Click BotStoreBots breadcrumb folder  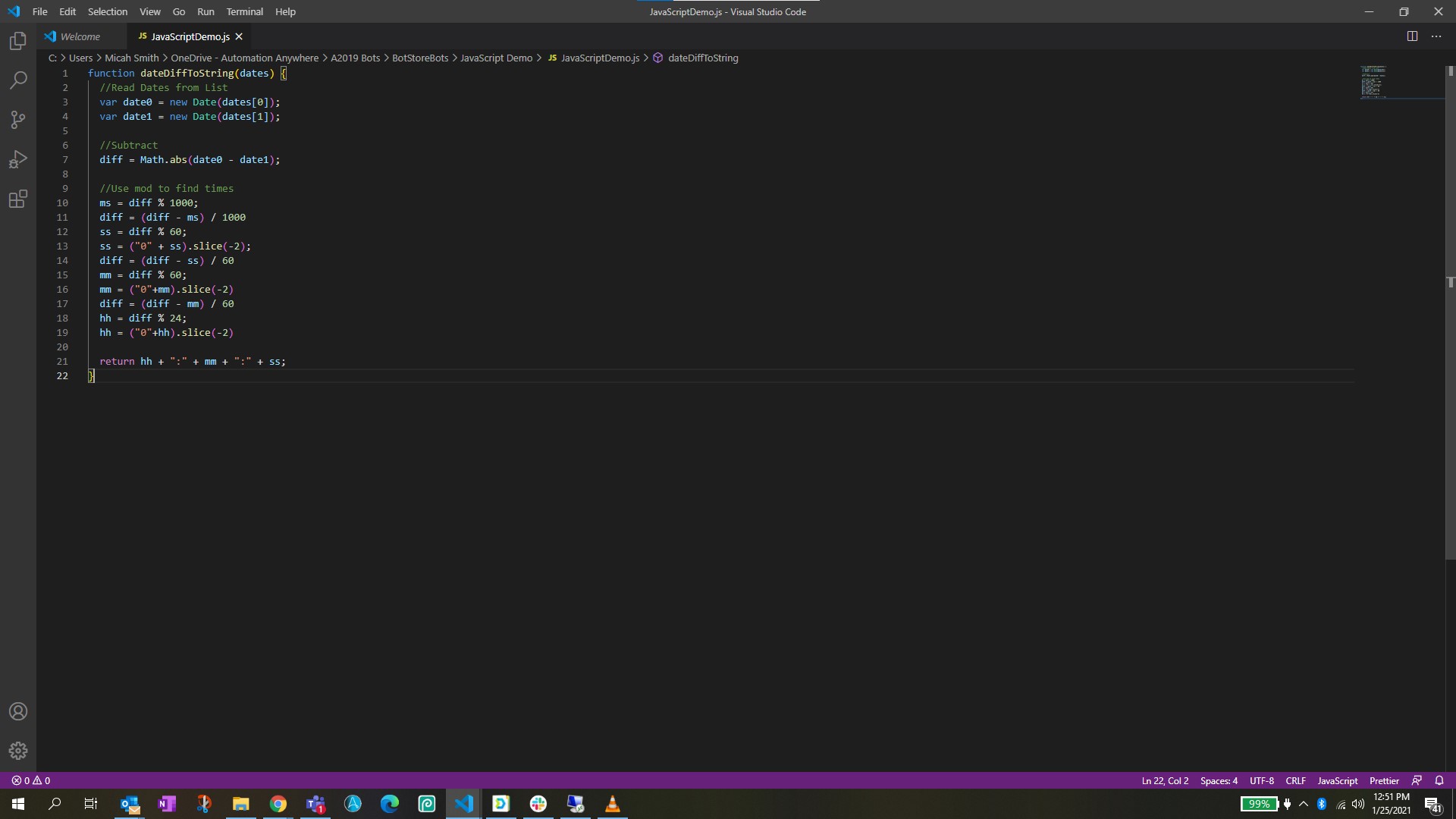click(x=420, y=58)
